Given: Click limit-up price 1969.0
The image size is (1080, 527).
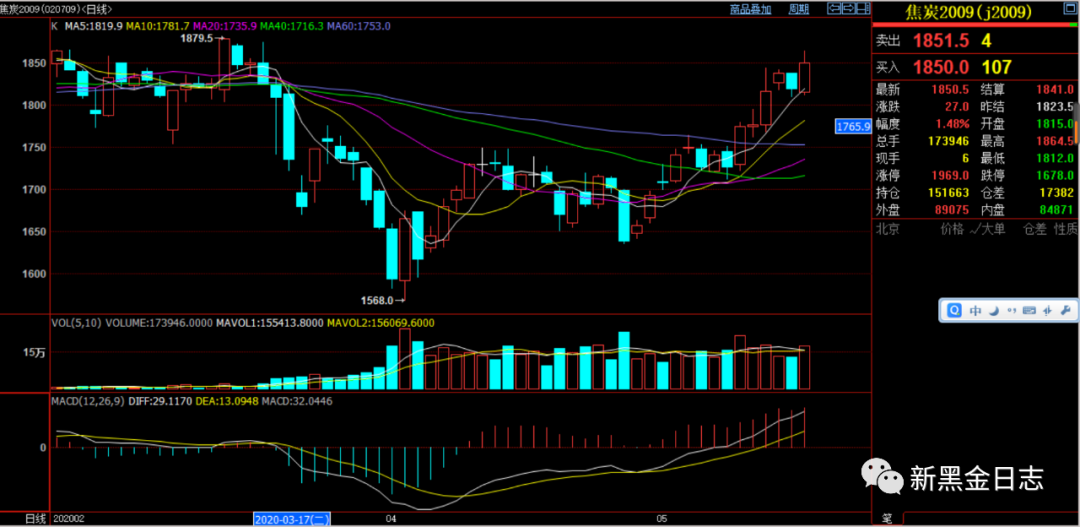Looking at the screenshot, I should point(950,175).
